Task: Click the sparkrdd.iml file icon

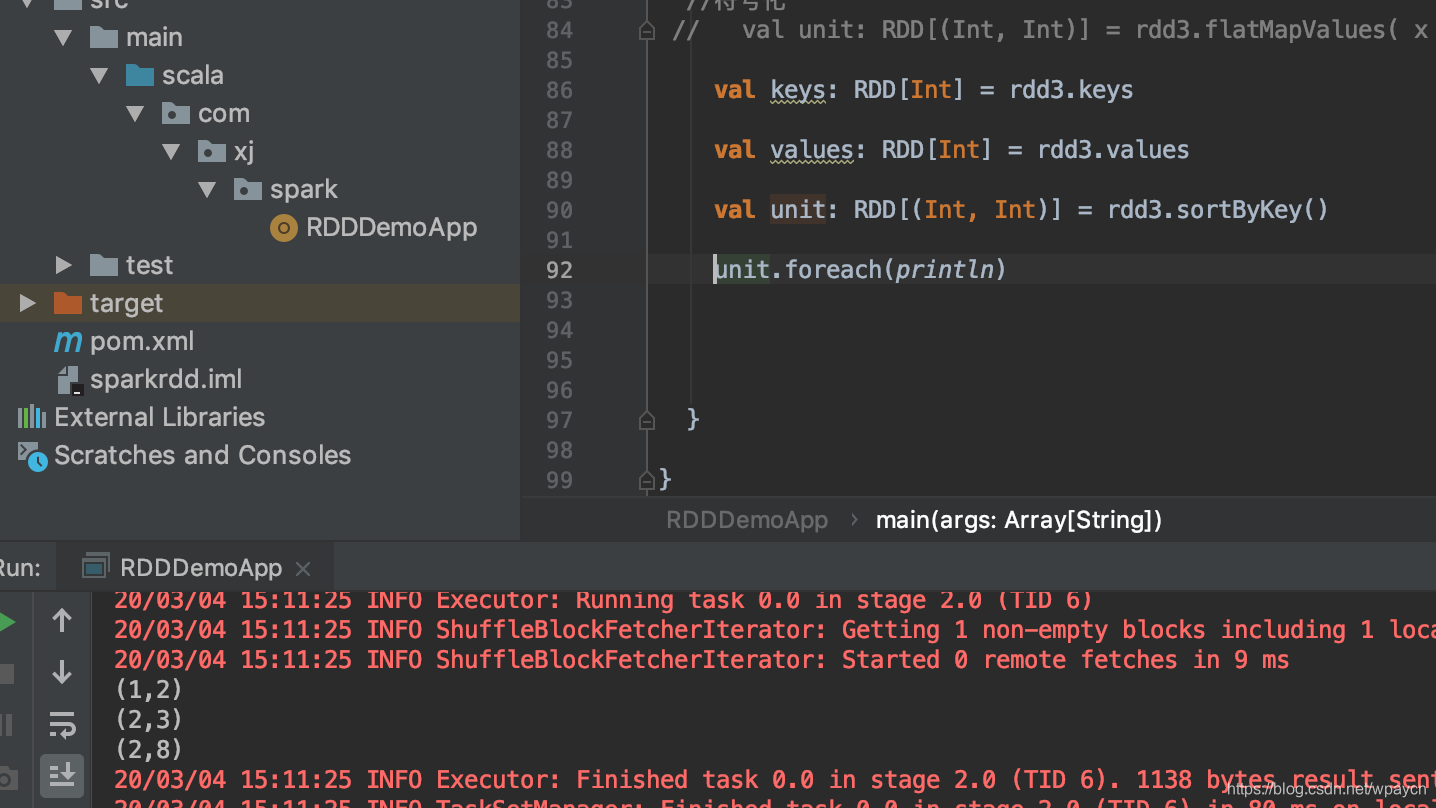Action: tap(68, 380)
